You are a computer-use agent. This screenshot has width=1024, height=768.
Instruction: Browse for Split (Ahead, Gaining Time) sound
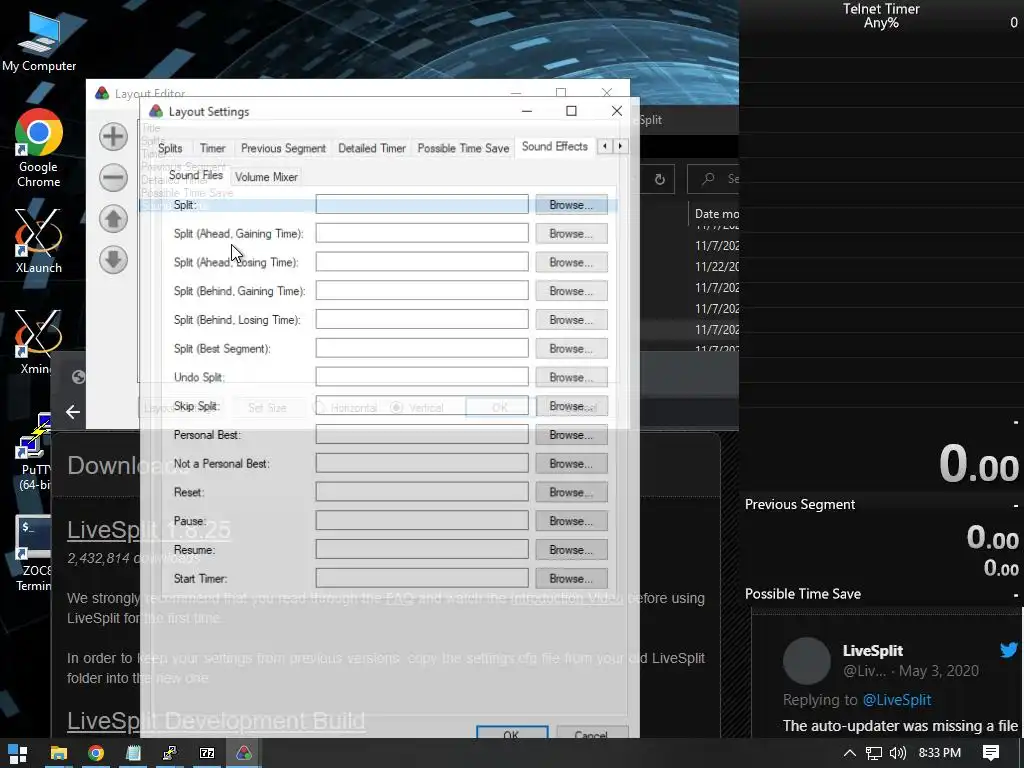point(571,233)
